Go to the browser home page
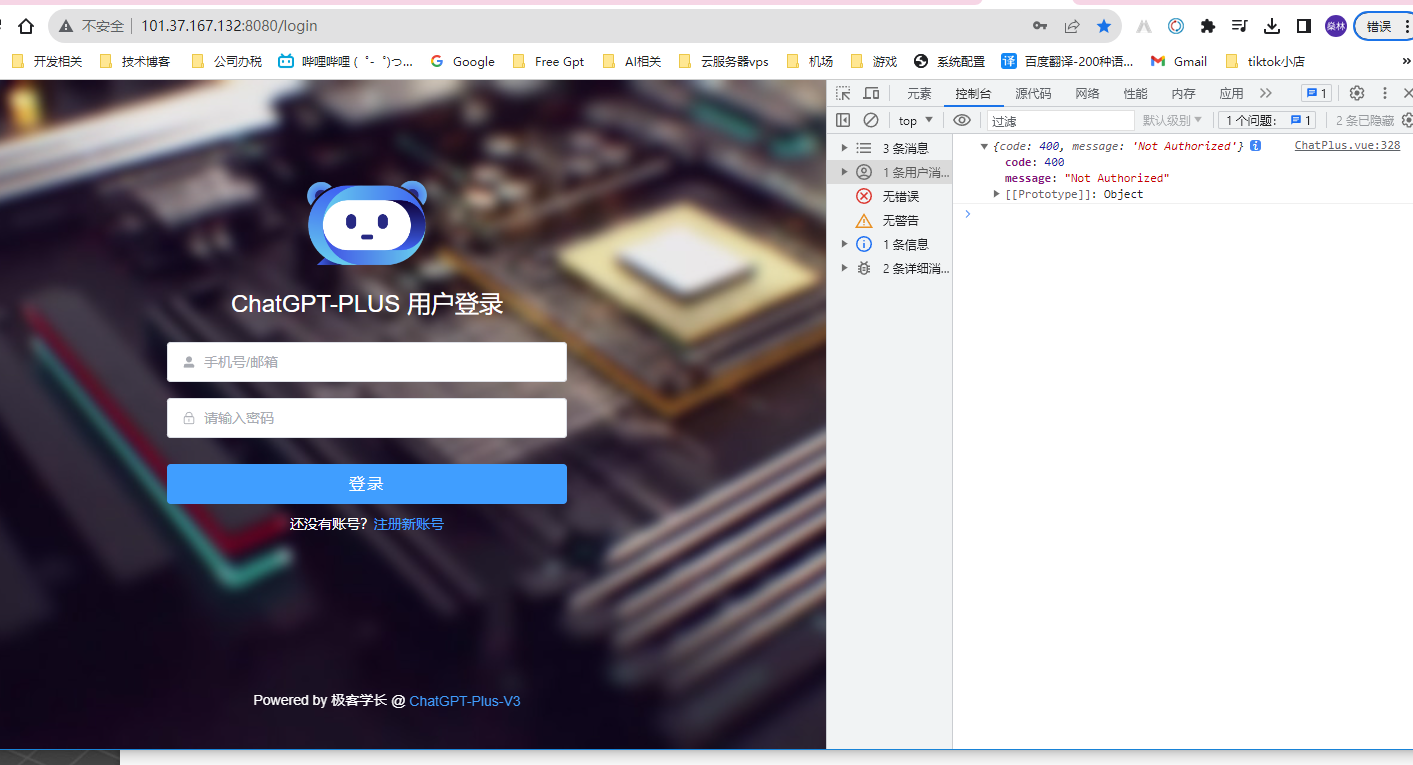1413x765 pixels. (x=26, y=26)
